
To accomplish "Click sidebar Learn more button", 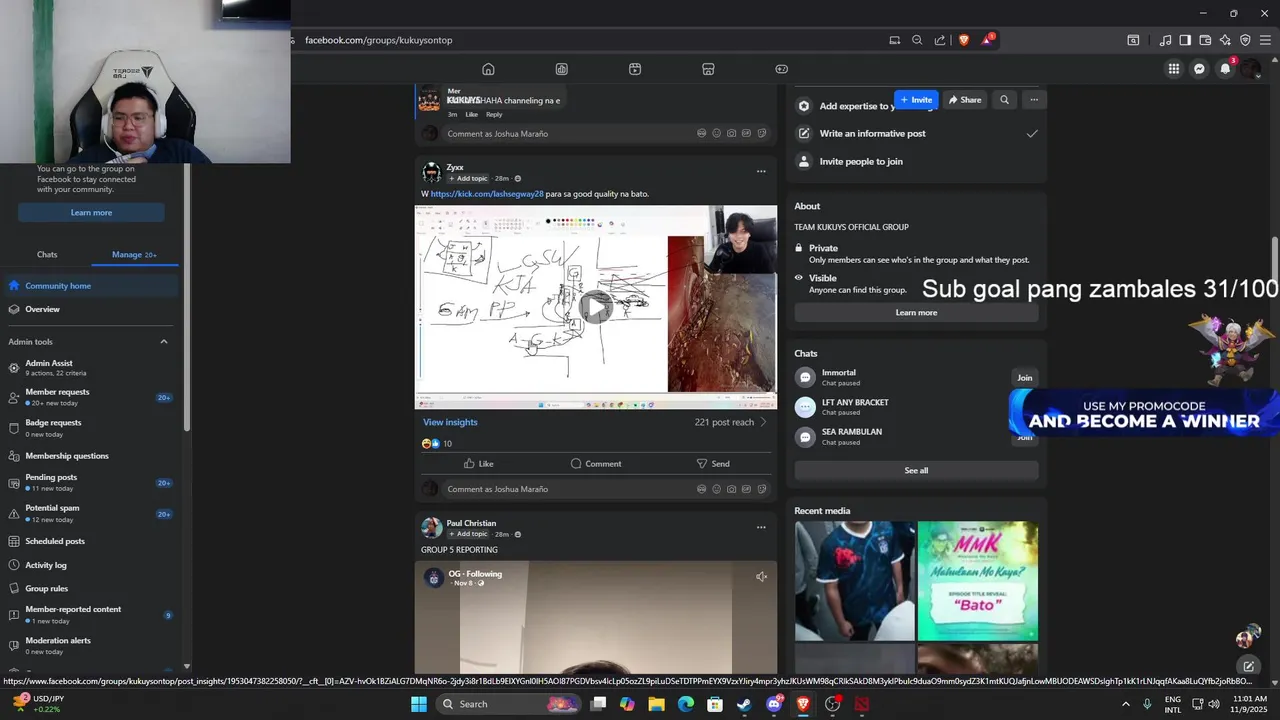I will tap(91, 212).
